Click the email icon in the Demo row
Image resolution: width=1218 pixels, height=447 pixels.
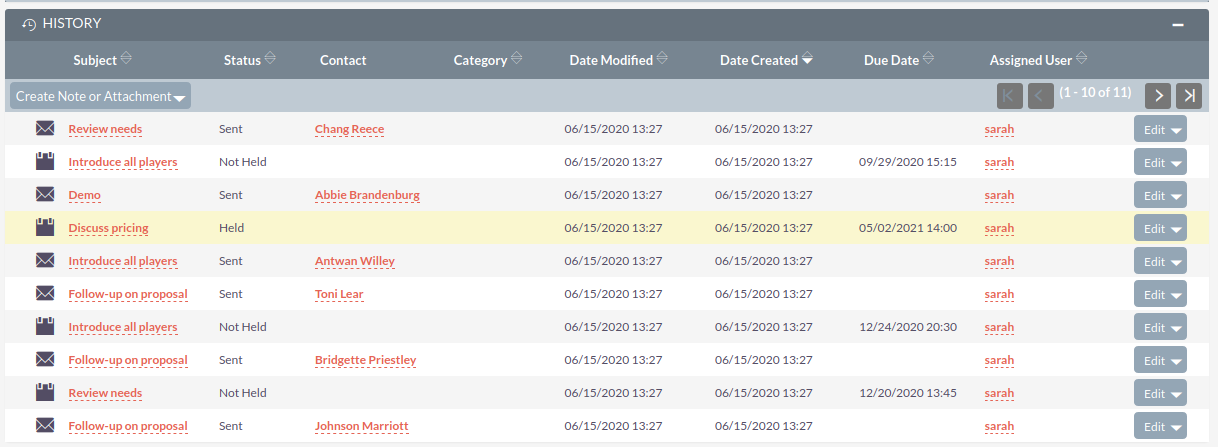coord(45,194)
